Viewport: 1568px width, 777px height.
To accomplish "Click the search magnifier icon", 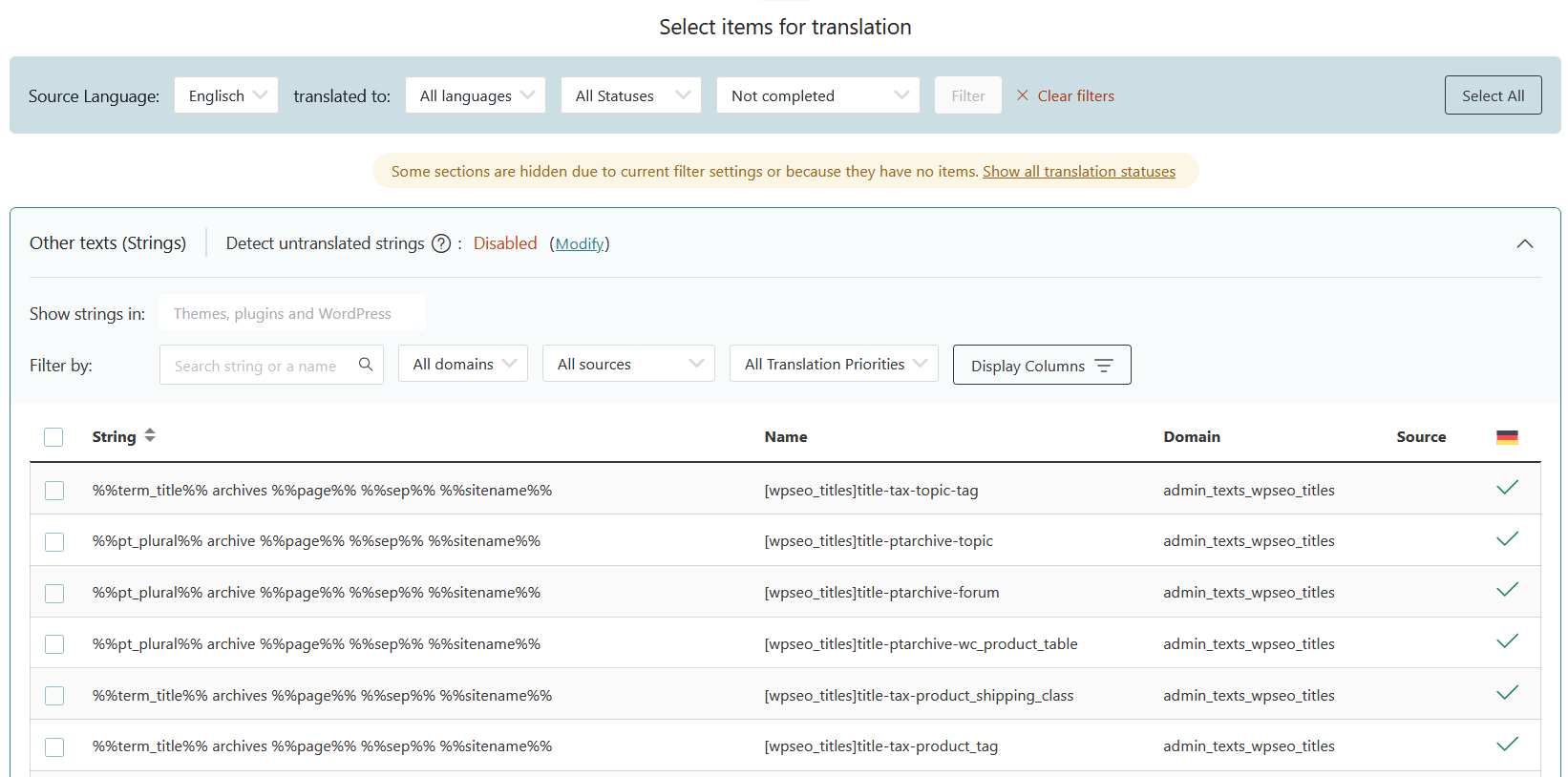I will point(366,365).
